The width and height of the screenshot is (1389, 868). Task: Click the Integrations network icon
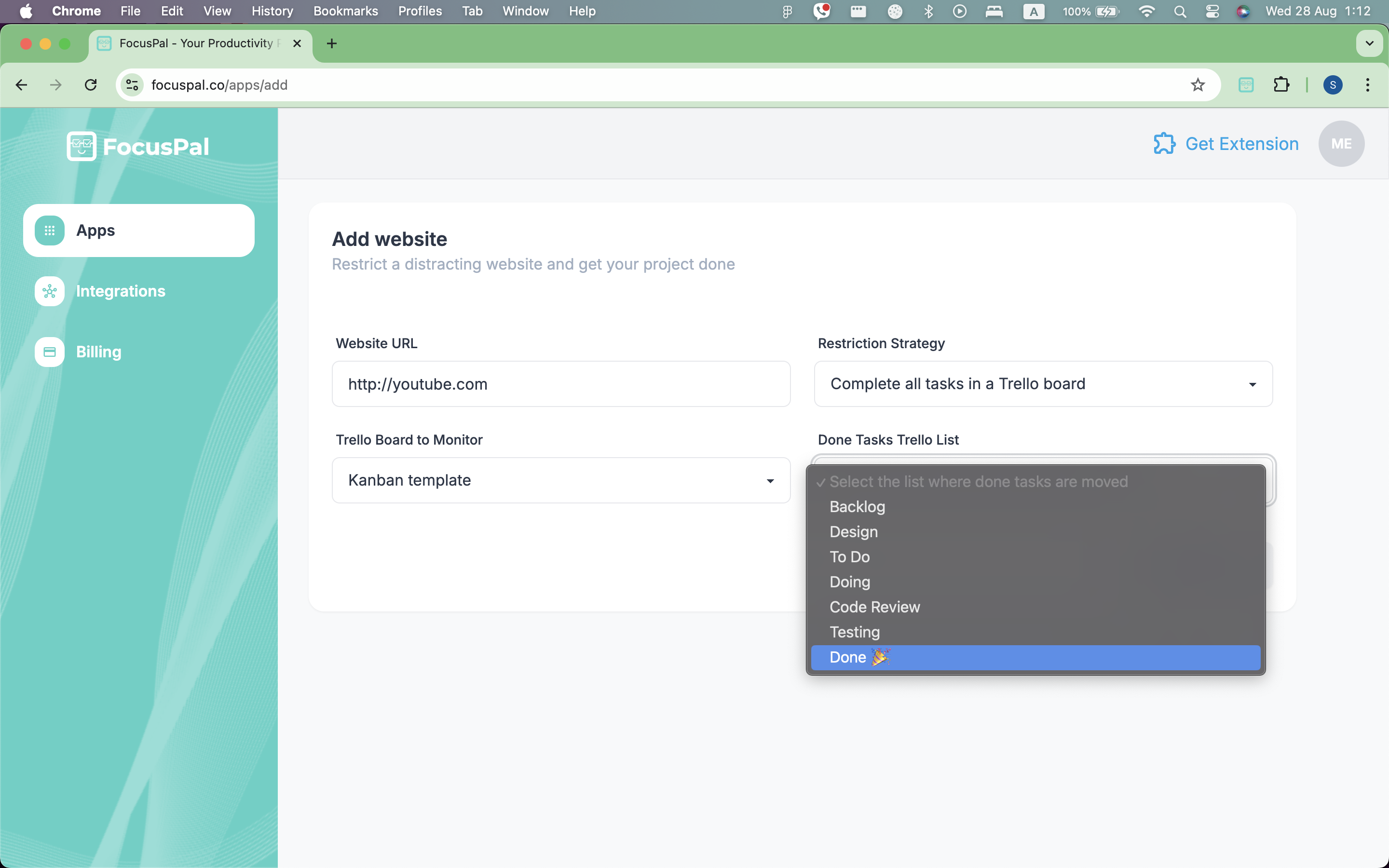point(49,291)
